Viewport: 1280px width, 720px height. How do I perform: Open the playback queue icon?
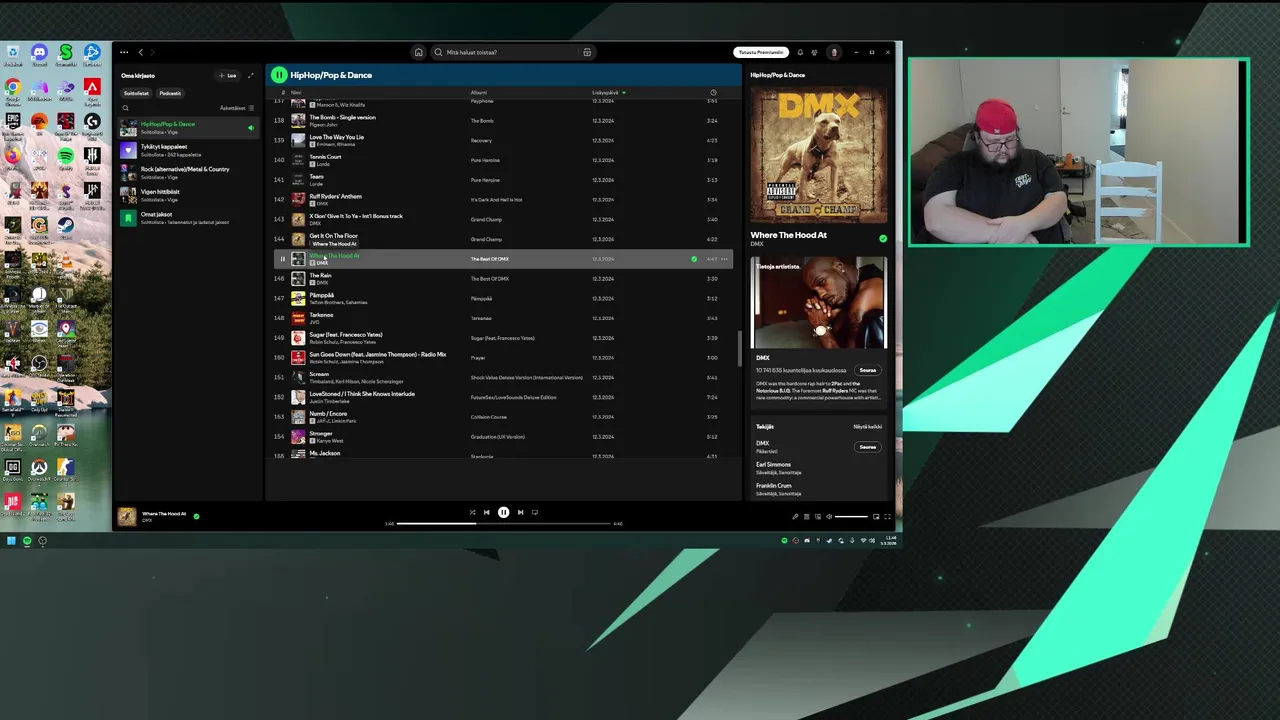coord(807,517)
